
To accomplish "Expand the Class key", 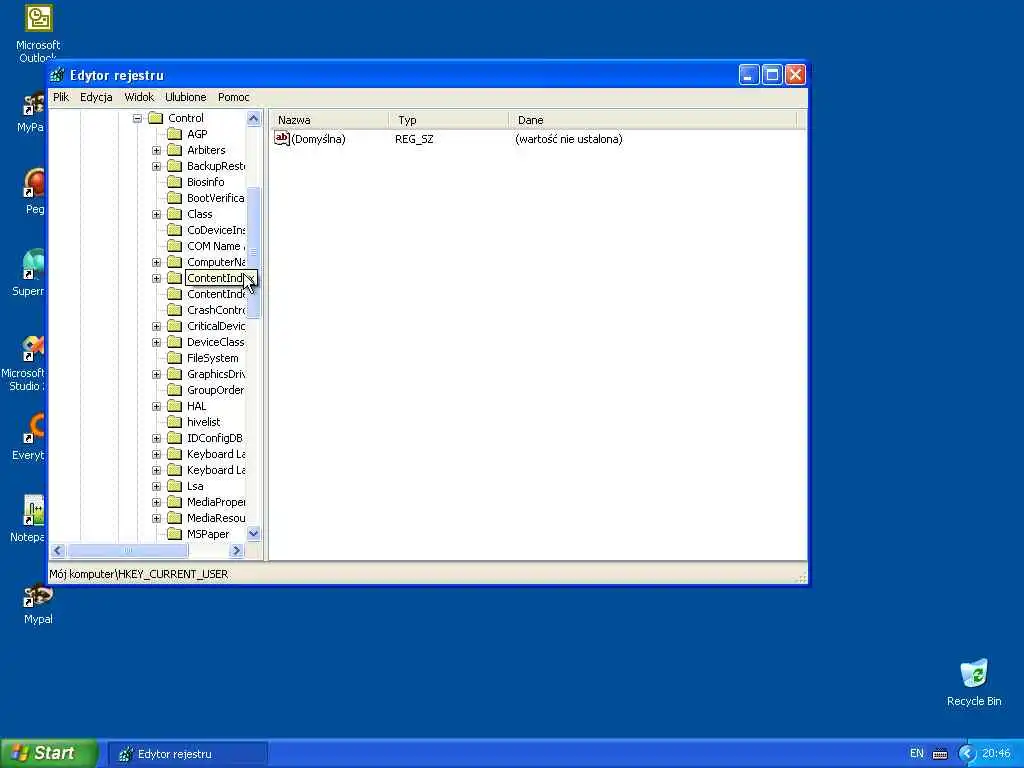I will [x=156, y=214].
